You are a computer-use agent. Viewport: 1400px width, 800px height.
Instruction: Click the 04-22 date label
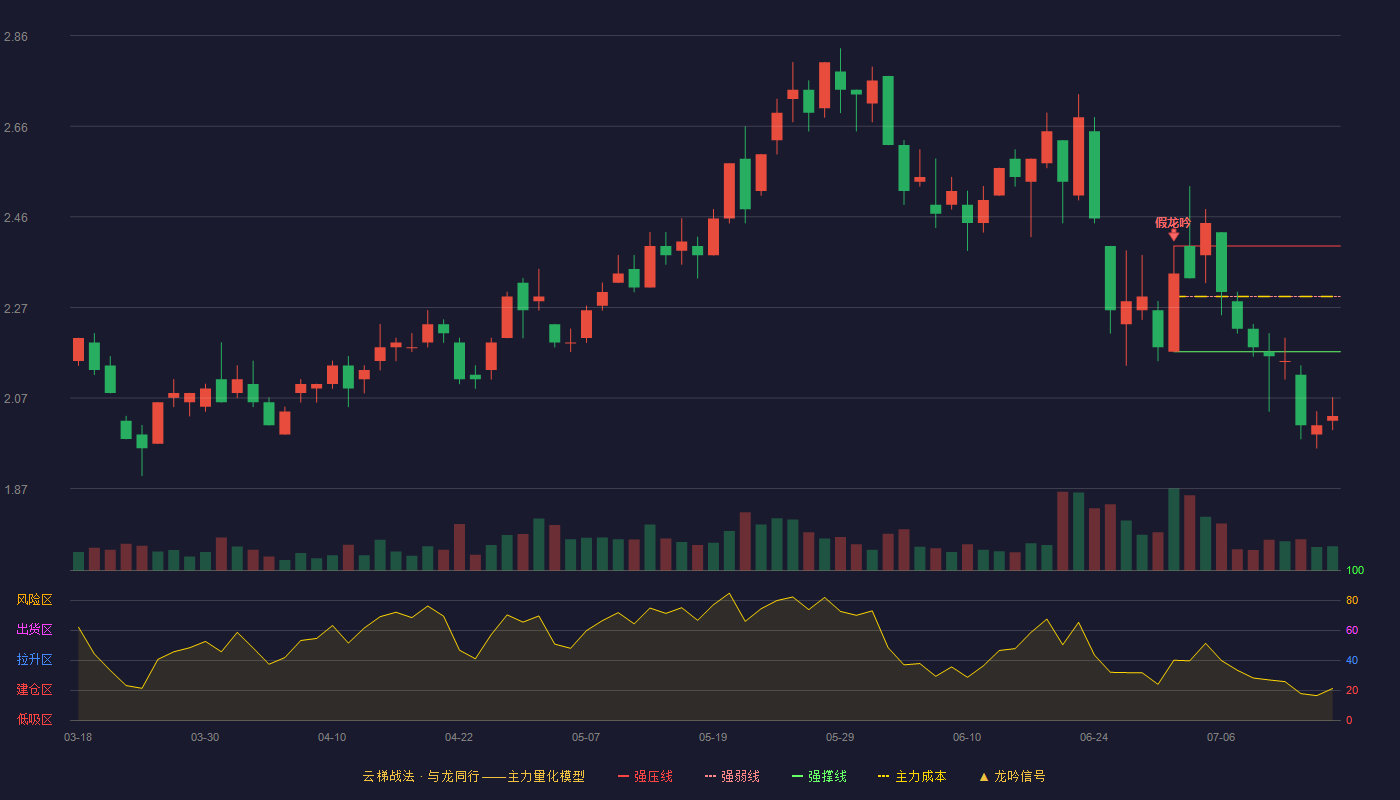(459, 737)
